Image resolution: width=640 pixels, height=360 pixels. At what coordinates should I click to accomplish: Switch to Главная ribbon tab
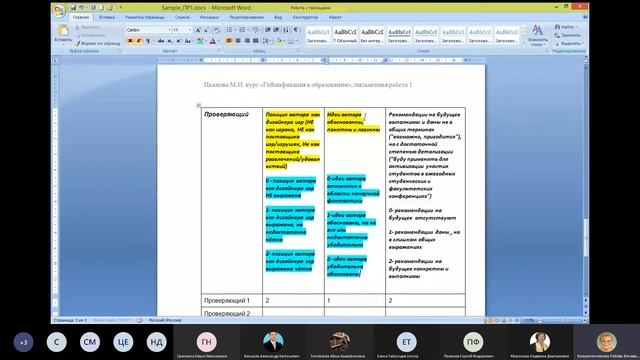pyautogui.click(x=81, y=18)
